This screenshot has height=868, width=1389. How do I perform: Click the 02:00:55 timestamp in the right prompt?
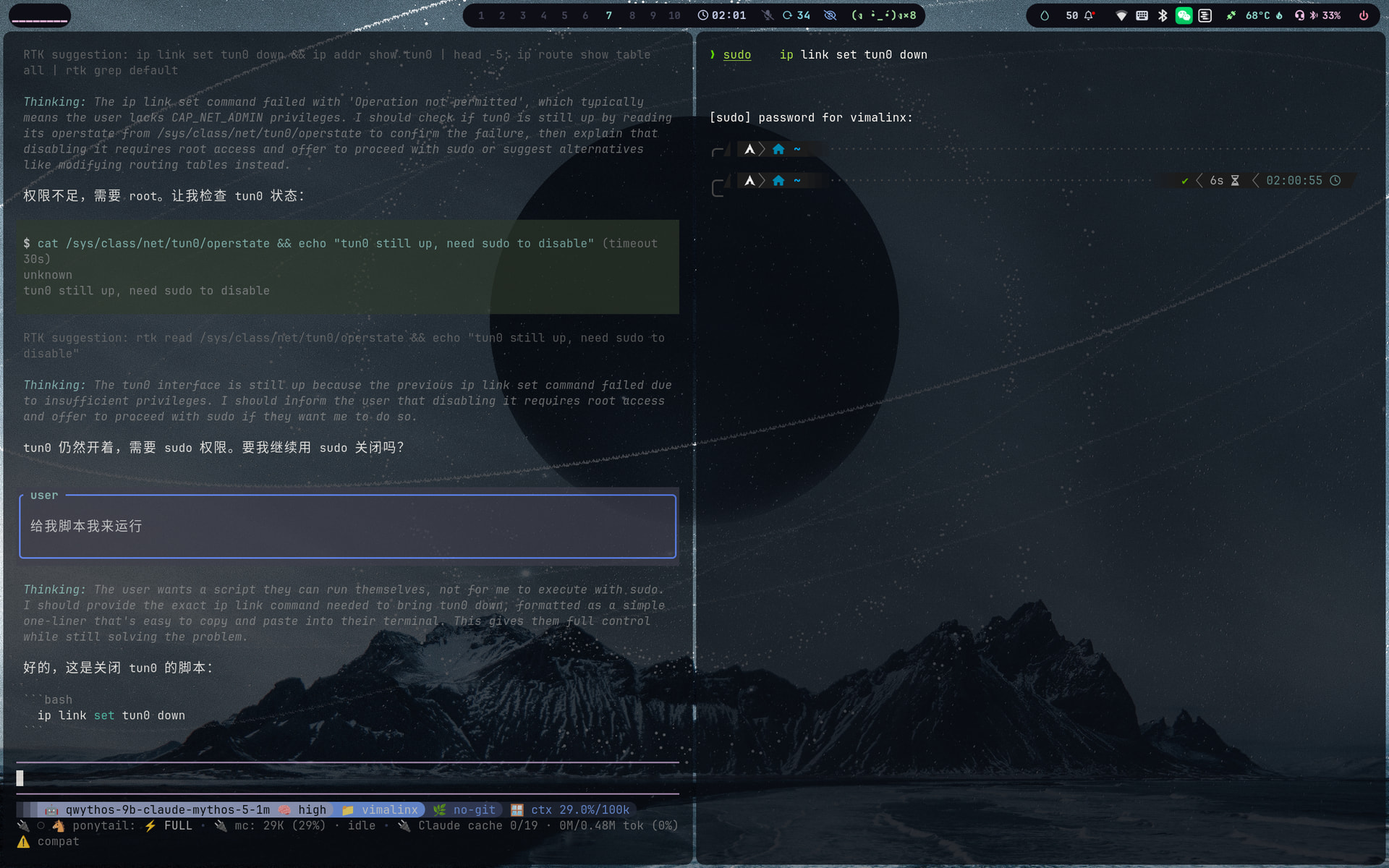point(1294,181)
